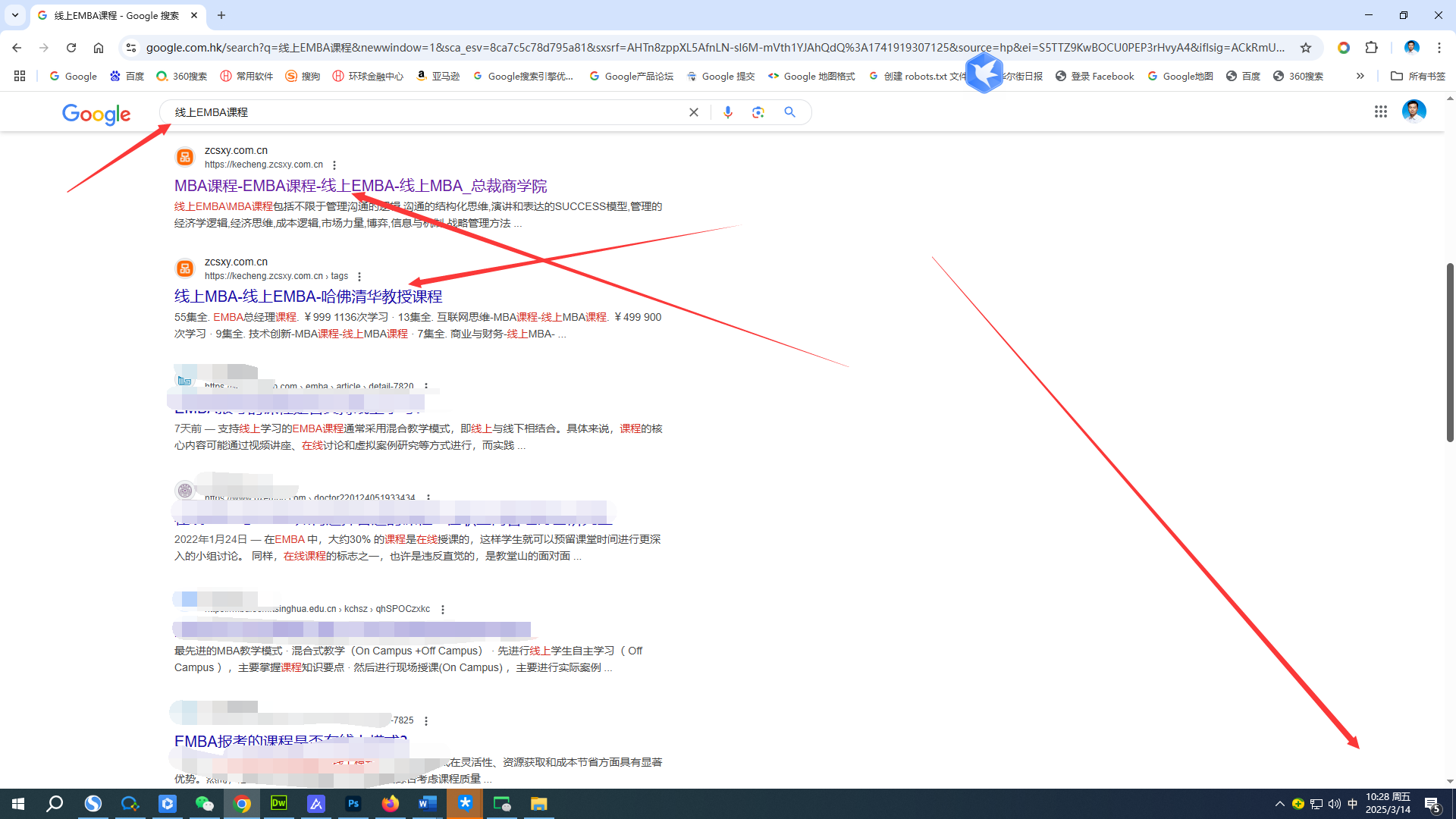The width and height of the screenshot is (1456, 819).
Task: Bookmark this page using the star icon
Action: (x=1307, y=47)
